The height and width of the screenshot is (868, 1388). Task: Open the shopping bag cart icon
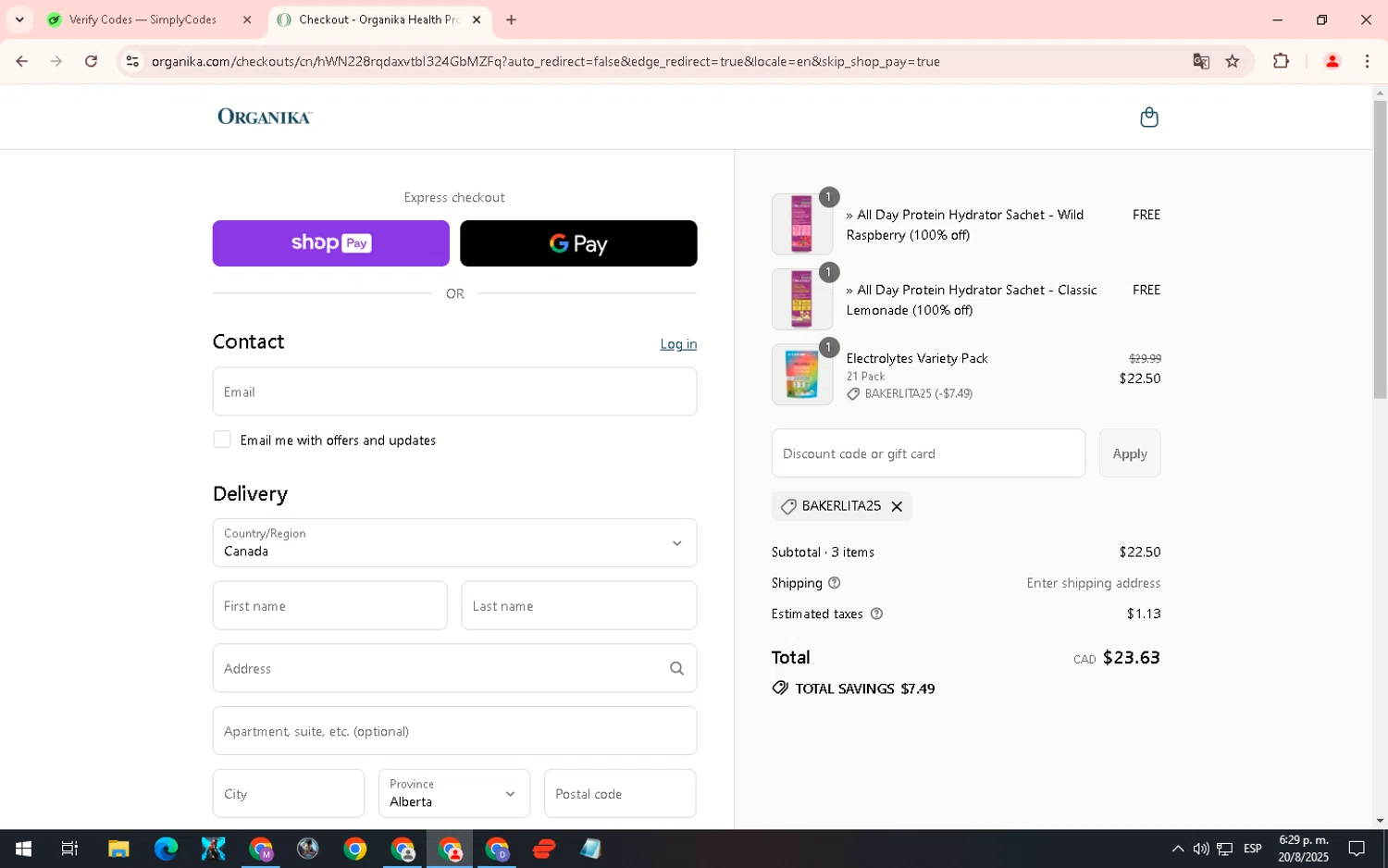(x=1149, y=117)
